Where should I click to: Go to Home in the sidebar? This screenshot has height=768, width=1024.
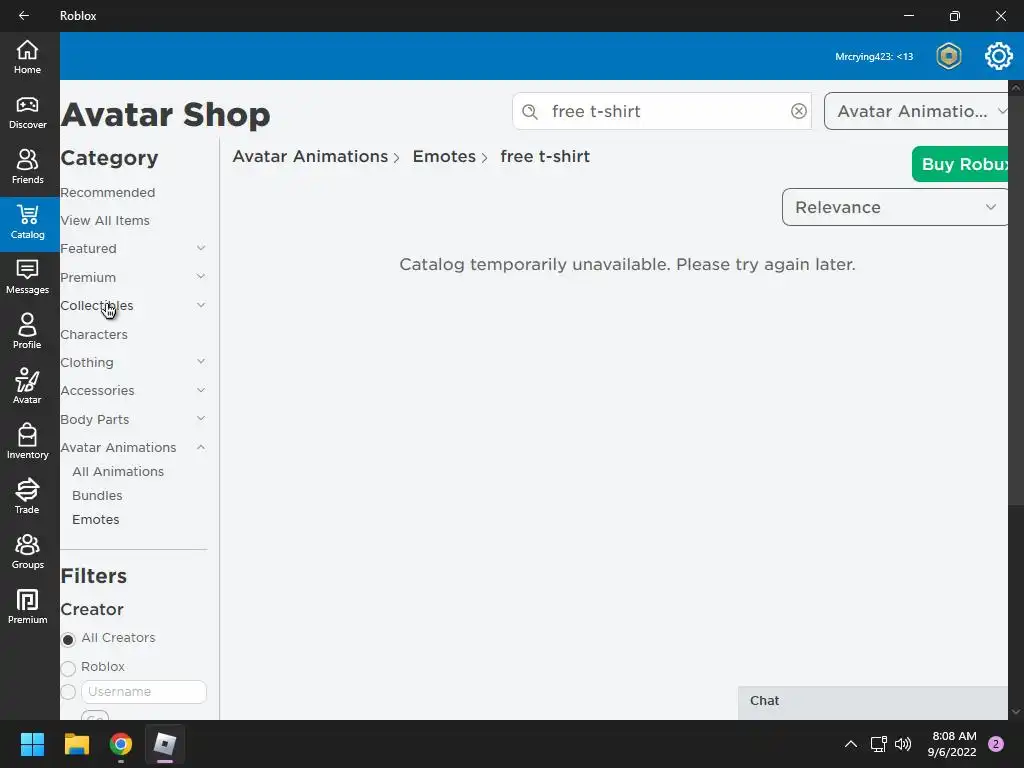[27, 57]
